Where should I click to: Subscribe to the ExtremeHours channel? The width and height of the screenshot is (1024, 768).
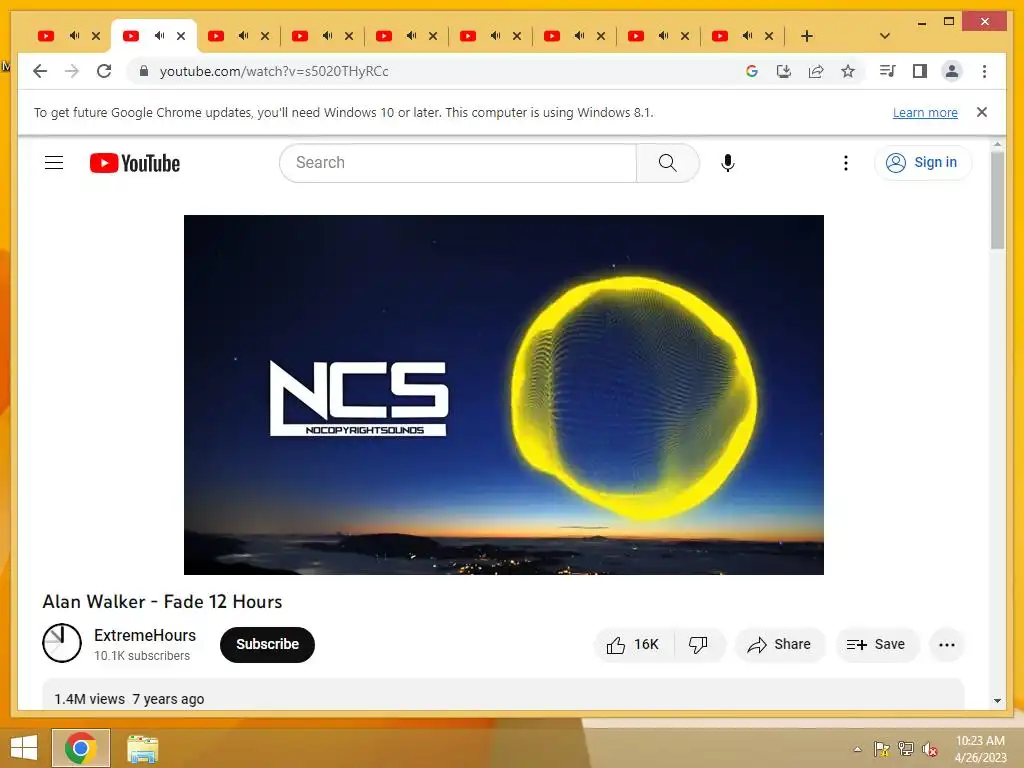pos(267,645)
